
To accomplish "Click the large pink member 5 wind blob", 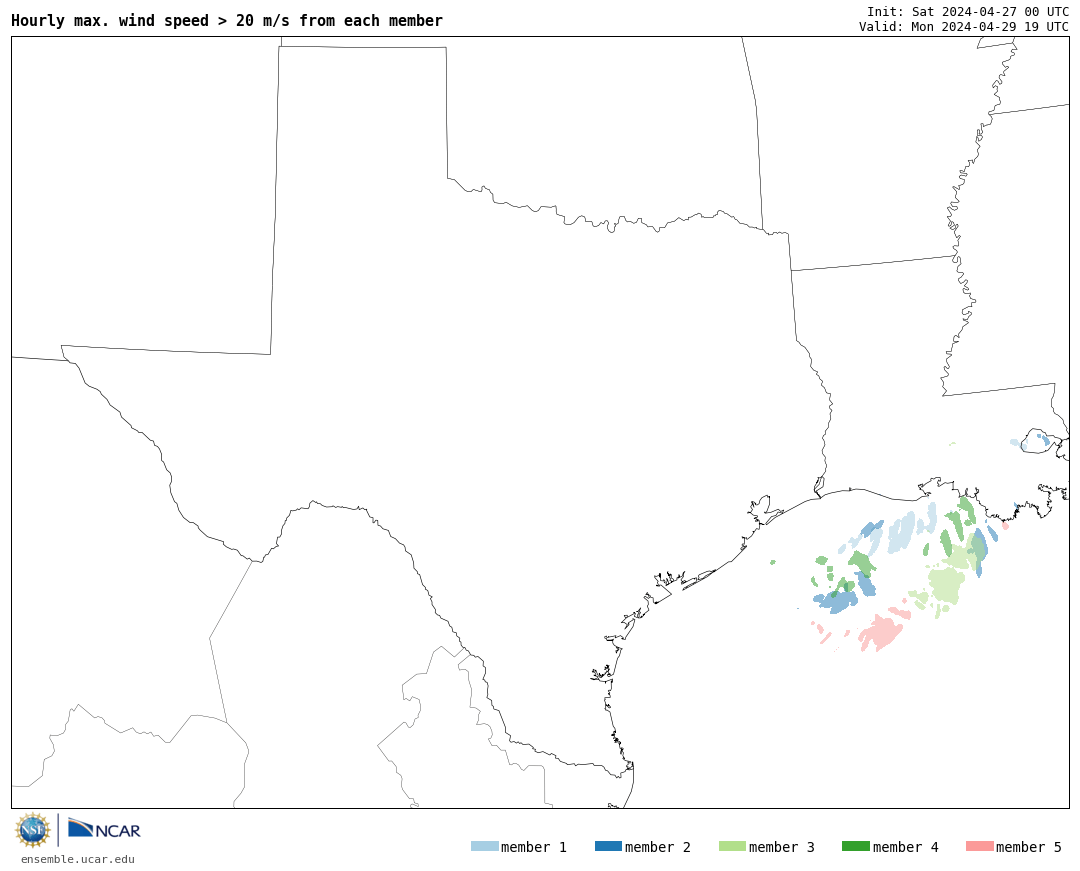I will (880, 632).
